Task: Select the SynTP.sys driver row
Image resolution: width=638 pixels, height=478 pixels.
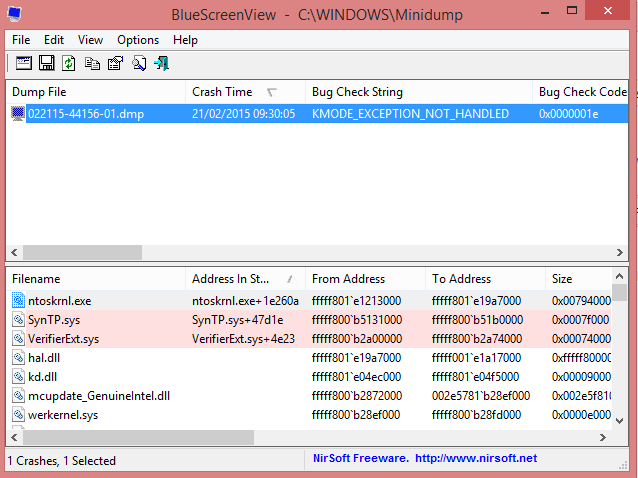Action: pos(309,320)
